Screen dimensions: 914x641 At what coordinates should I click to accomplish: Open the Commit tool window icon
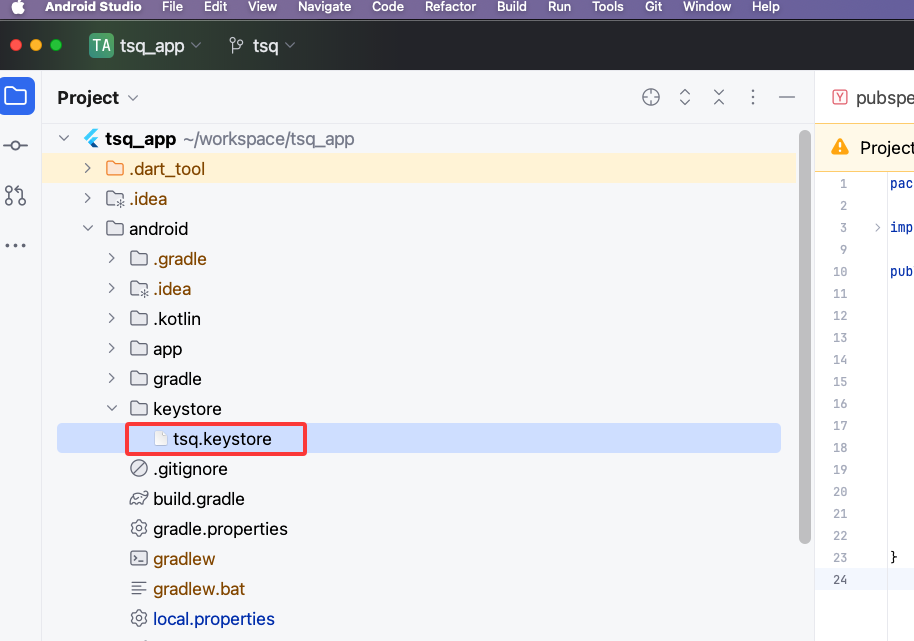coord(16,146)
